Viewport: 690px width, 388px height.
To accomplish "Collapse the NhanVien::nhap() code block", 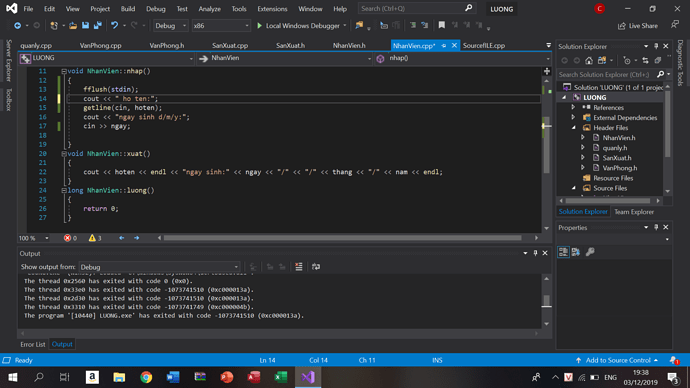I will coord(64,71).
